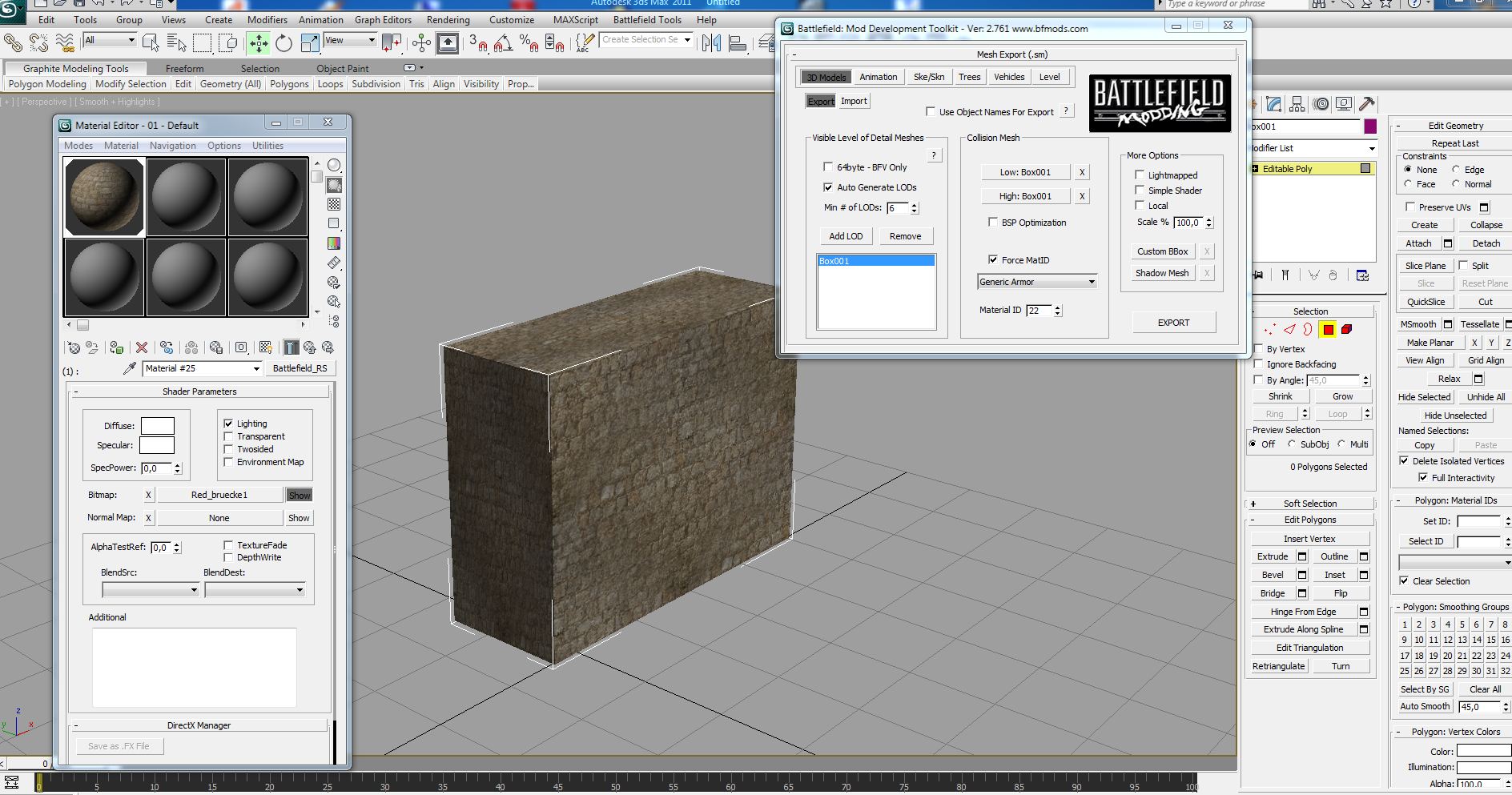The width and height of the screenshot is (1512, 795).
Task: Click the Diffuse color swatch
Action: [158, 426]
